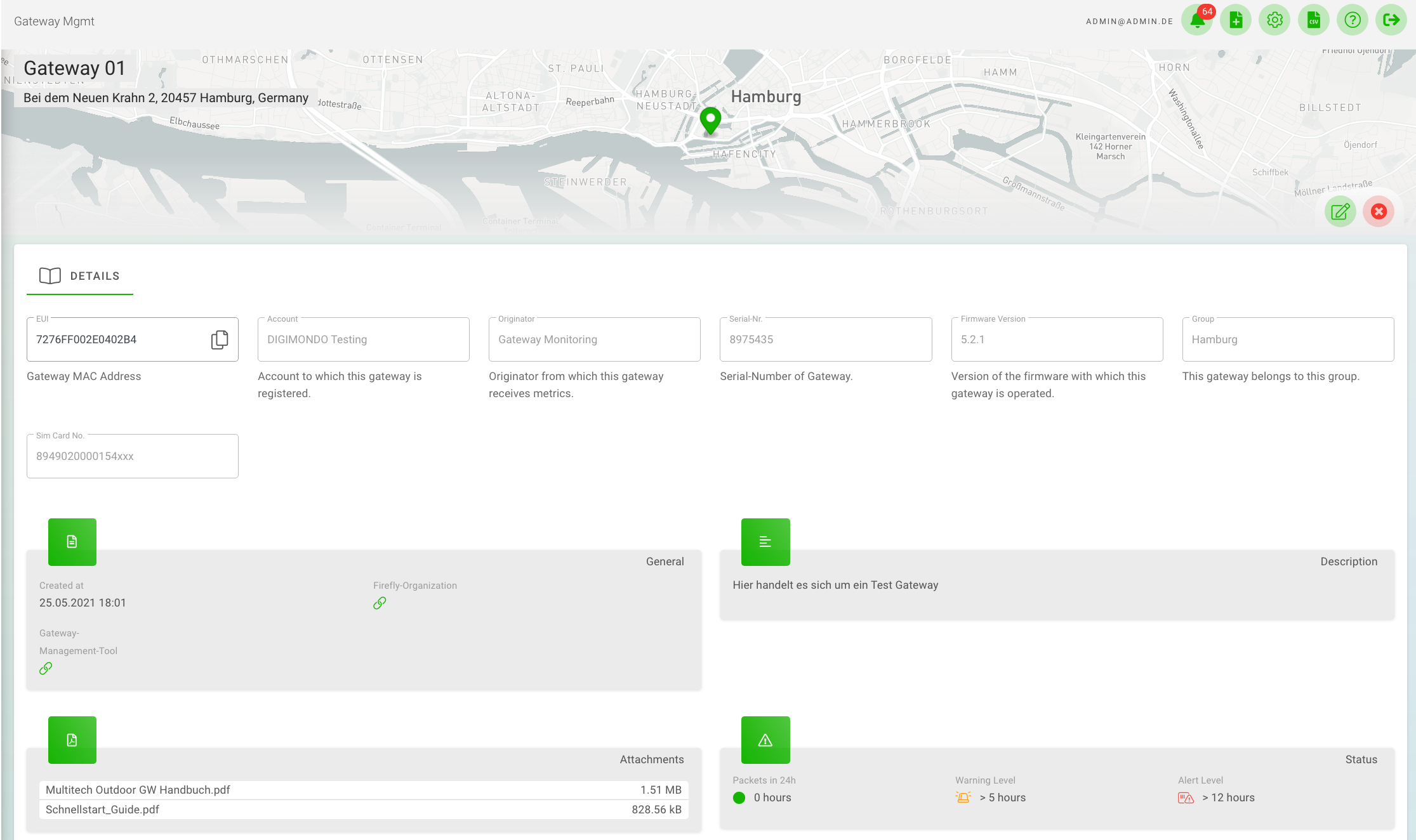This screenshot has width=1416, height=840.
Task: Open the notifications bell showing 64 alerts
Action: click(1198, 20)
